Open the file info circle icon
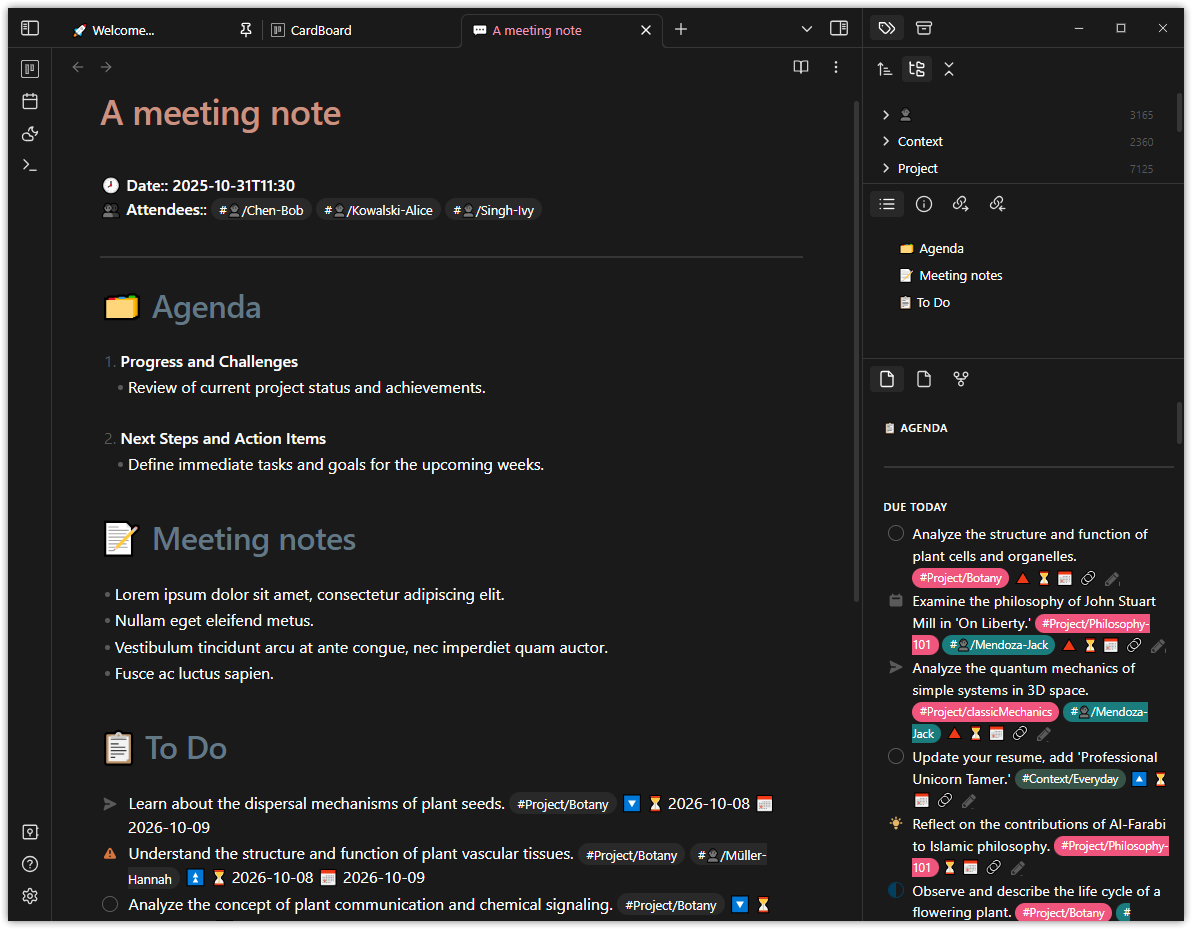Viewport: 1192px width, 929px height. point(924,204)
